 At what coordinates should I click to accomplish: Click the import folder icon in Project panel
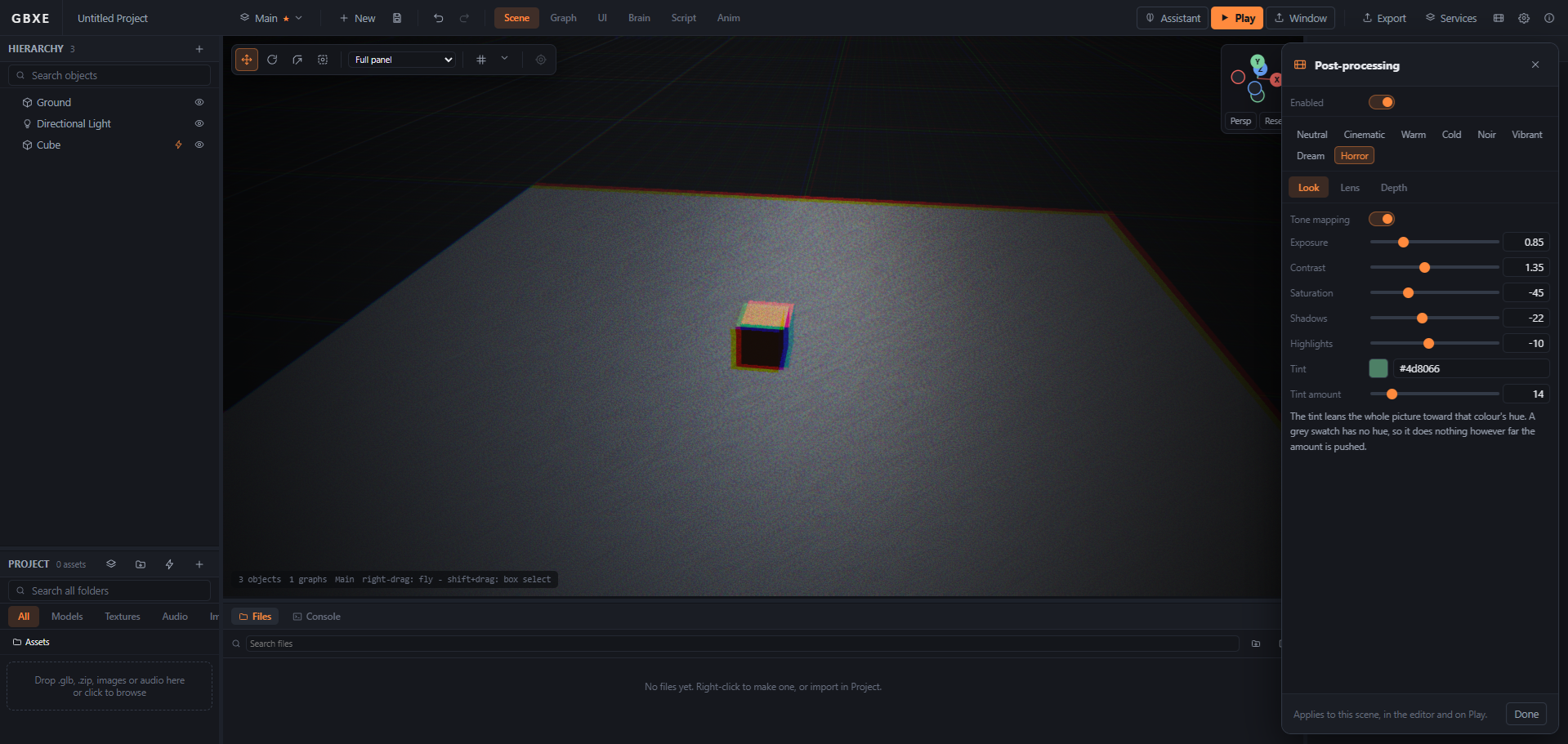[x=141, y=564]
